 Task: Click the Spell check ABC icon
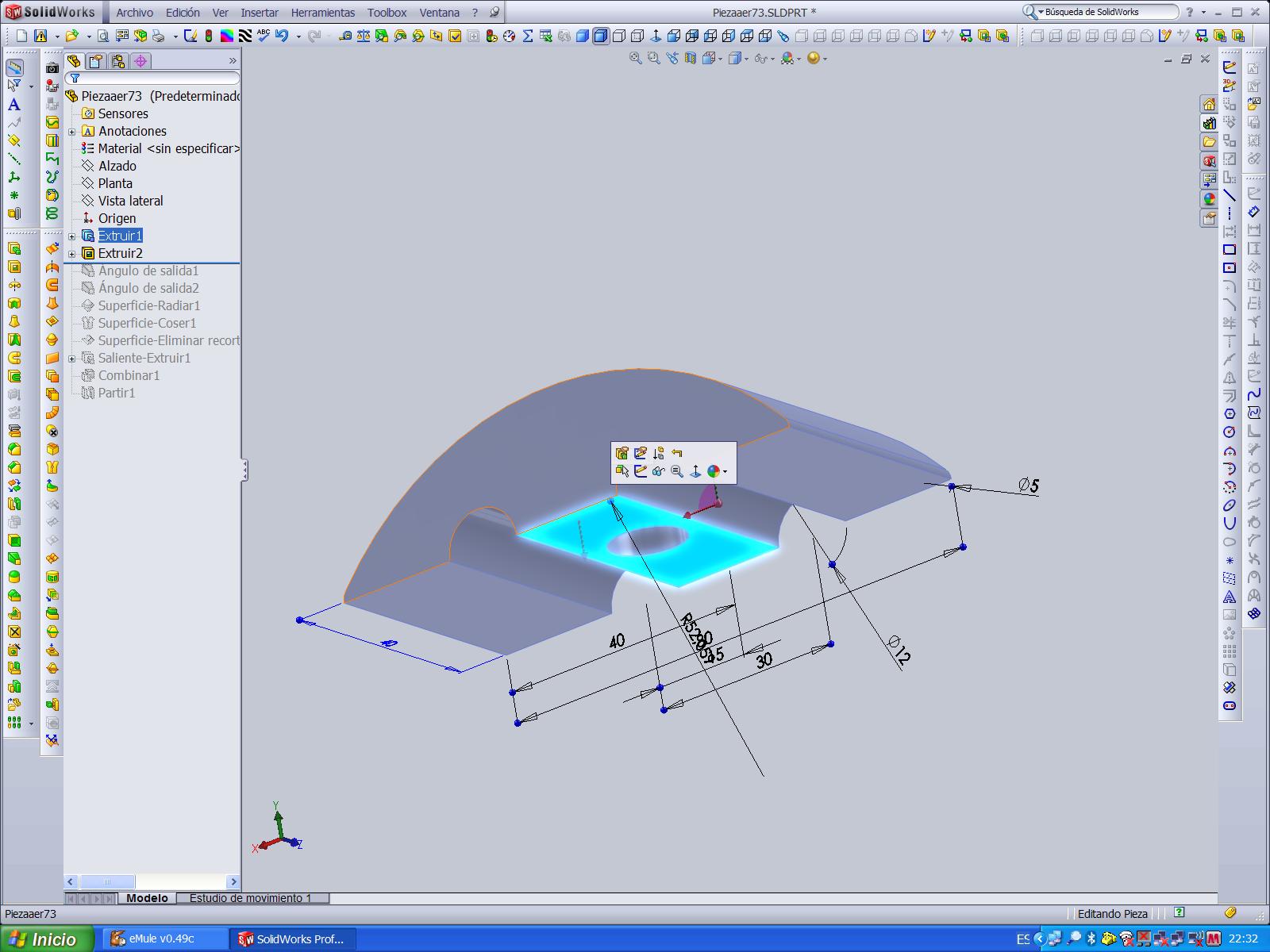coord(263,36)
